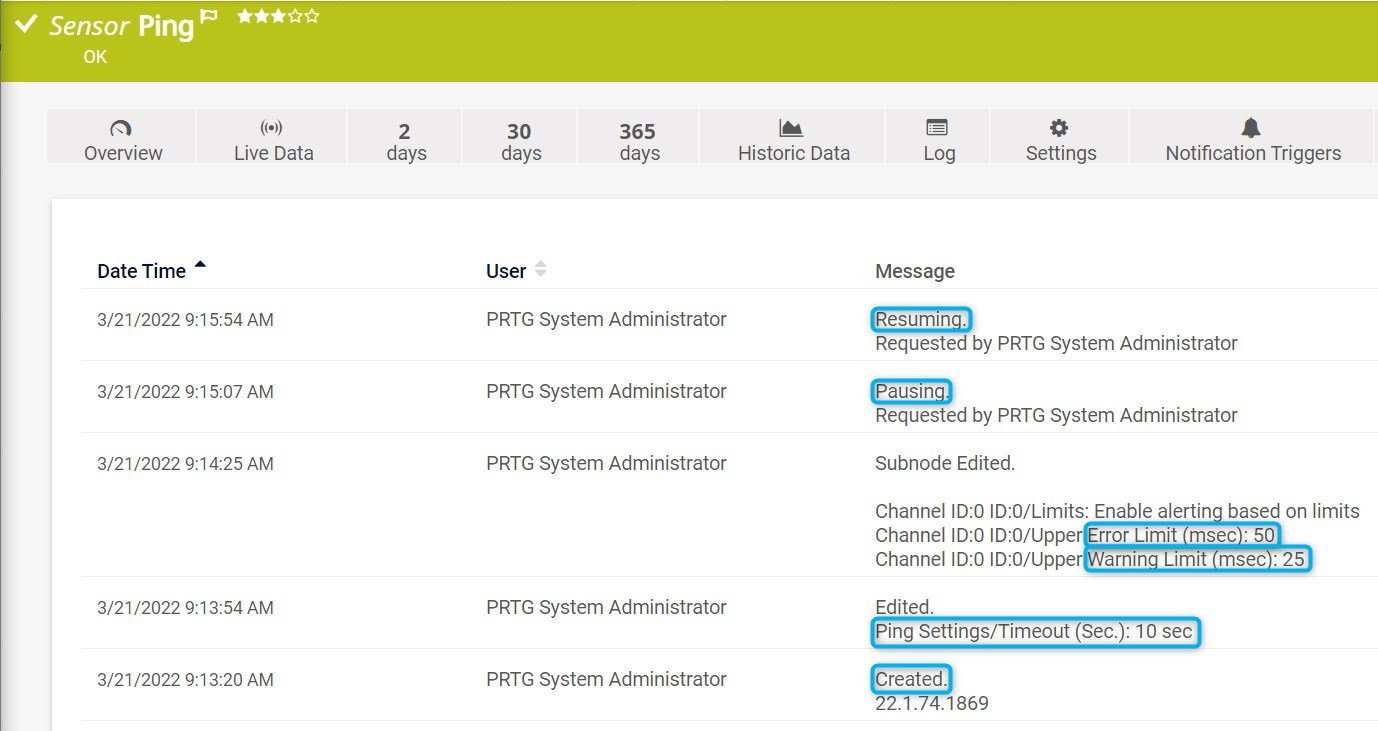Toggle the flag marker next to Ping
1378x731 pixels.
tap(207, 17)
